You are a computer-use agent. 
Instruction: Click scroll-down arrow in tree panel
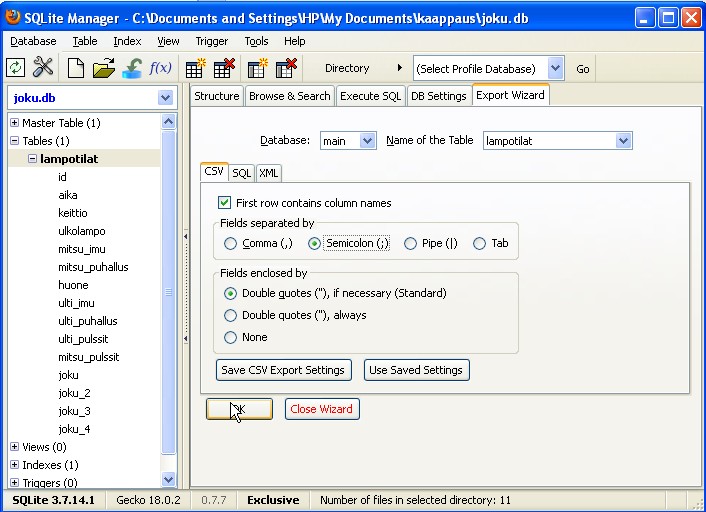[x=168, y=479]
